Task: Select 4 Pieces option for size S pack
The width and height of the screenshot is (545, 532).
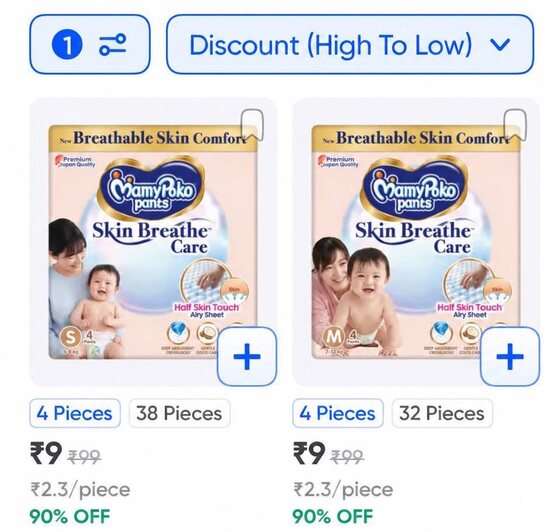Action: pyautogui.click(x=75, y=414)
